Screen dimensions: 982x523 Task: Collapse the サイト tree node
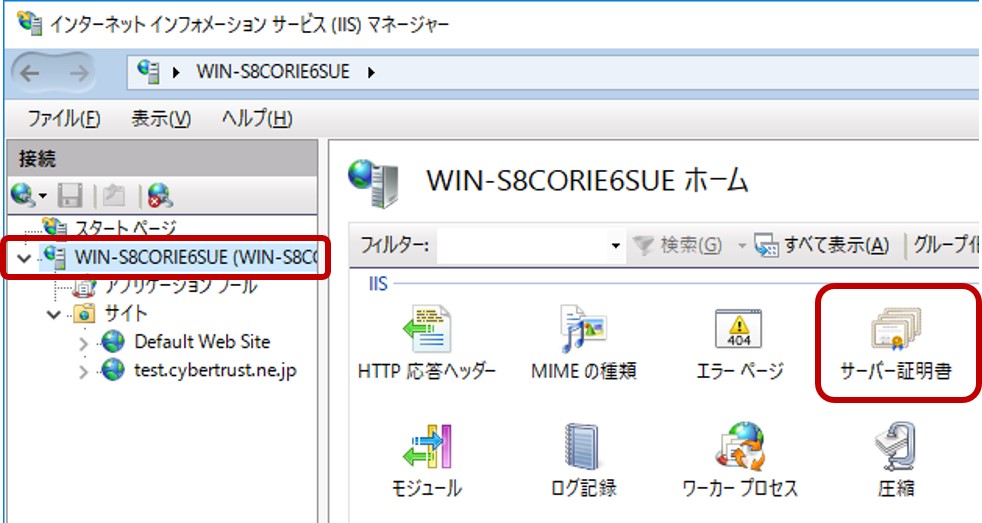[x=53, y=315]
